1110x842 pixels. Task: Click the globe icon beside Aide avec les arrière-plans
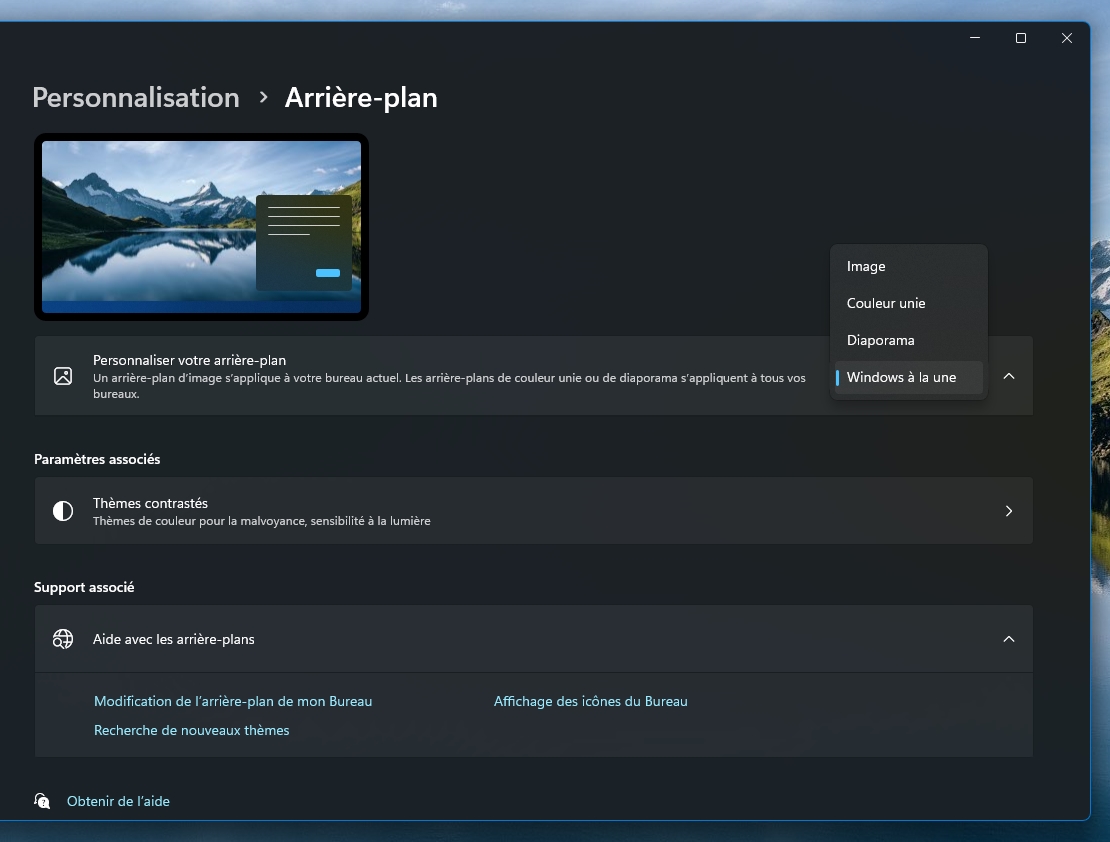click(x=63, y=639)
